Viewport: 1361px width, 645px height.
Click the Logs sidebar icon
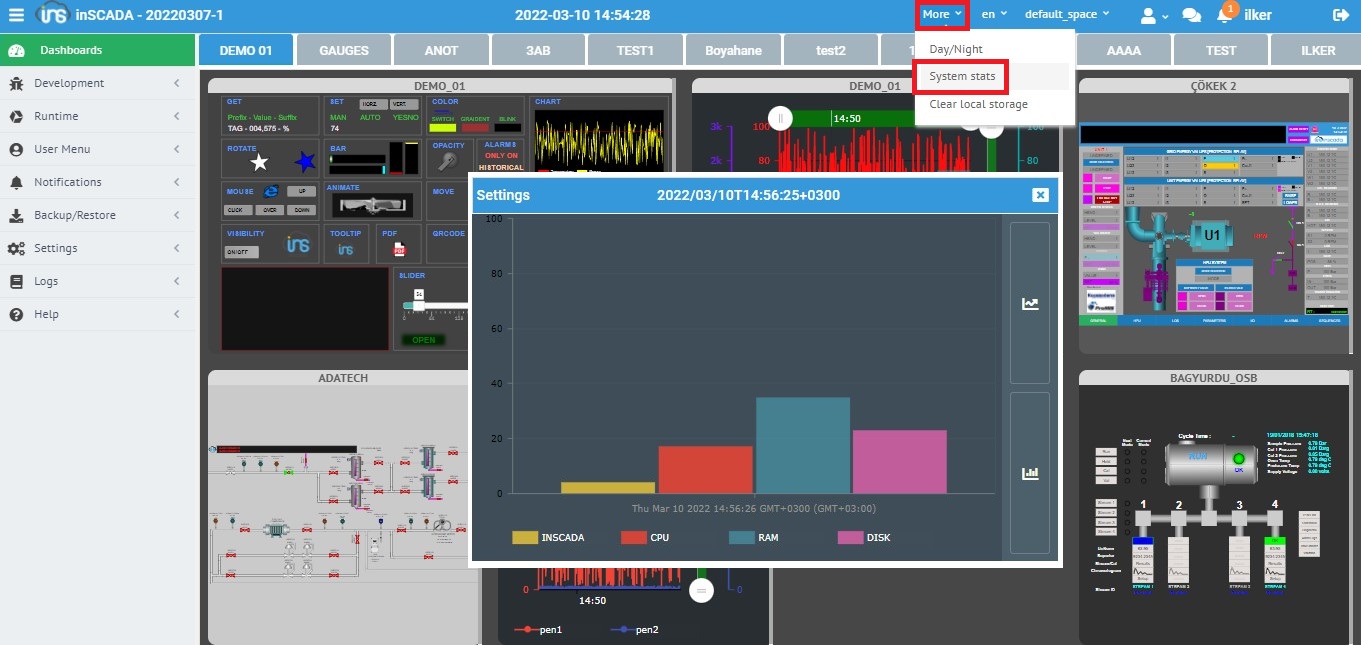(16, 281)
